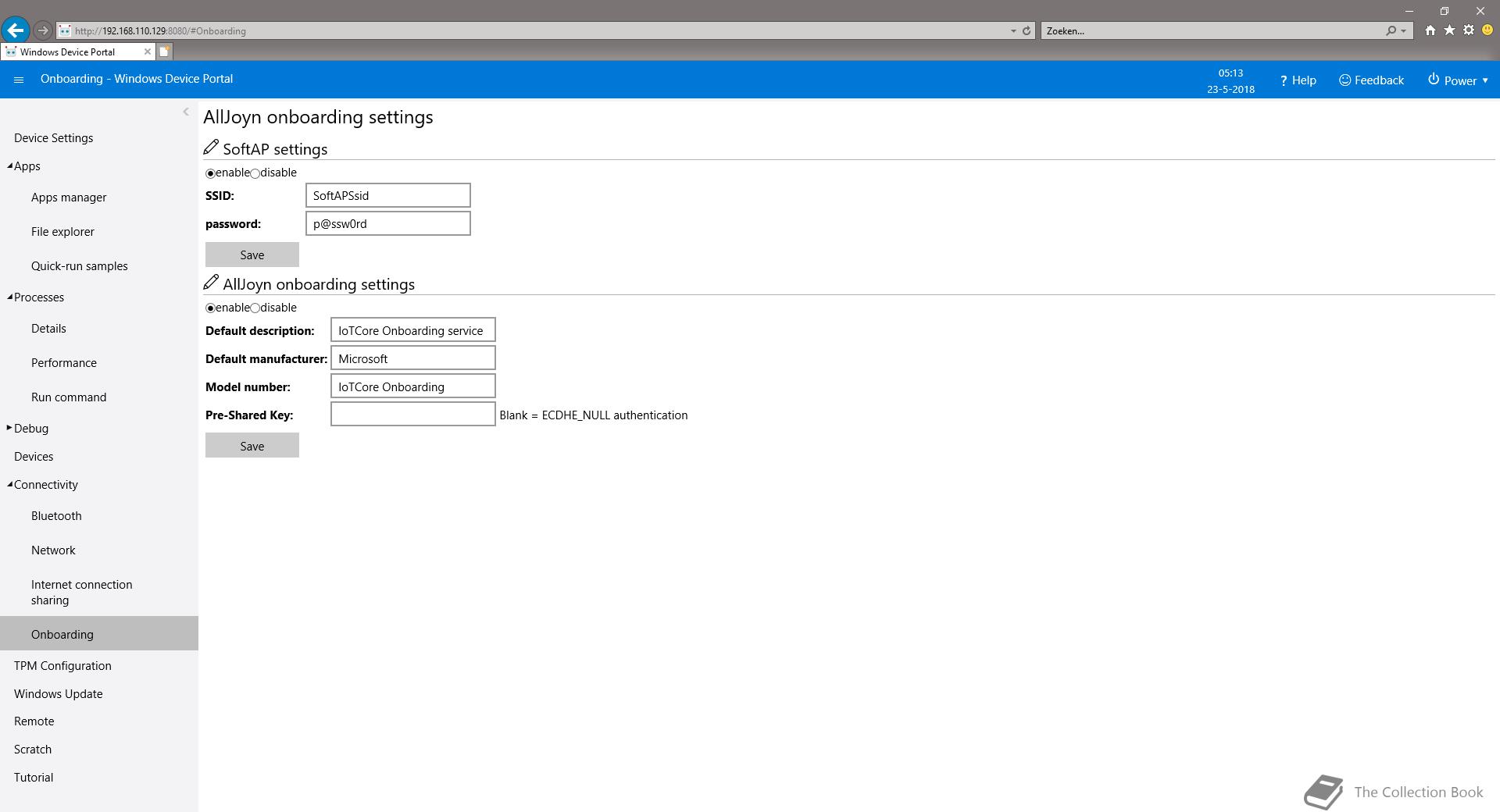Open File explorer page

tap(62, 232)
